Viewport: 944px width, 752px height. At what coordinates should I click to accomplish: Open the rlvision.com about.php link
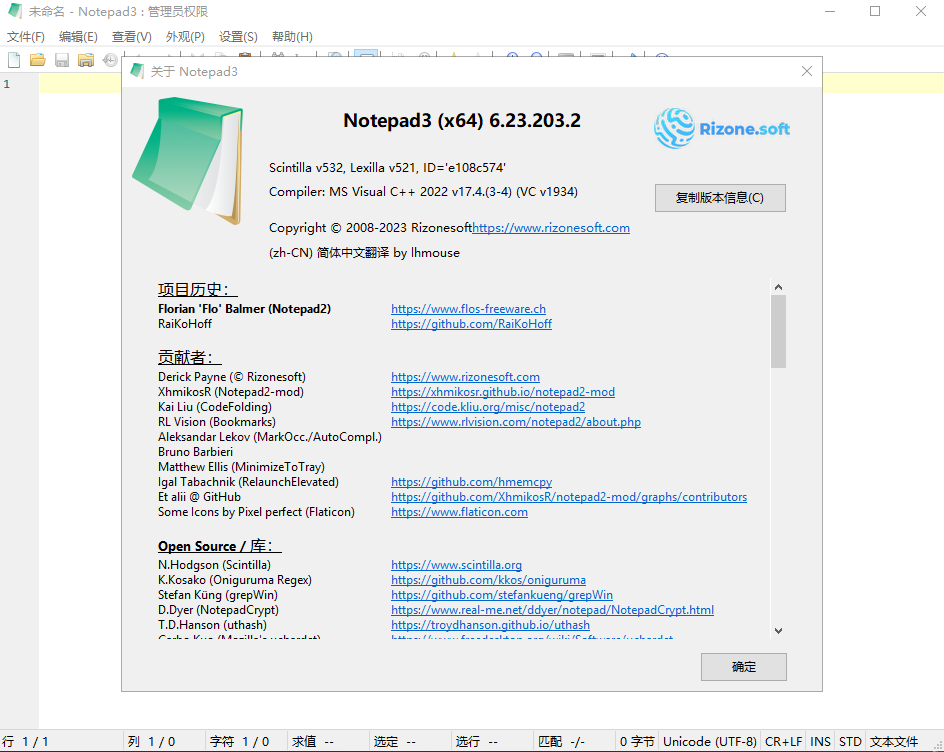pyautogui.click(x=516, y=422)
